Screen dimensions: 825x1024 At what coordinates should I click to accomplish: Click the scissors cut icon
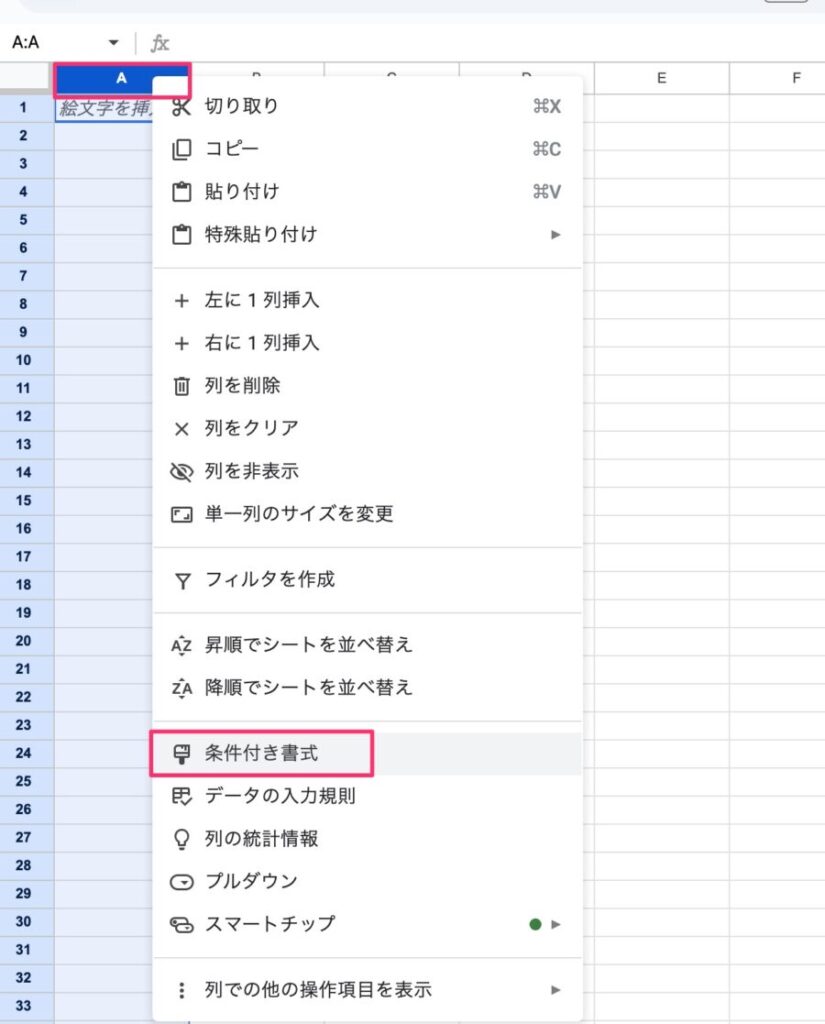click(x=182, y=107)
